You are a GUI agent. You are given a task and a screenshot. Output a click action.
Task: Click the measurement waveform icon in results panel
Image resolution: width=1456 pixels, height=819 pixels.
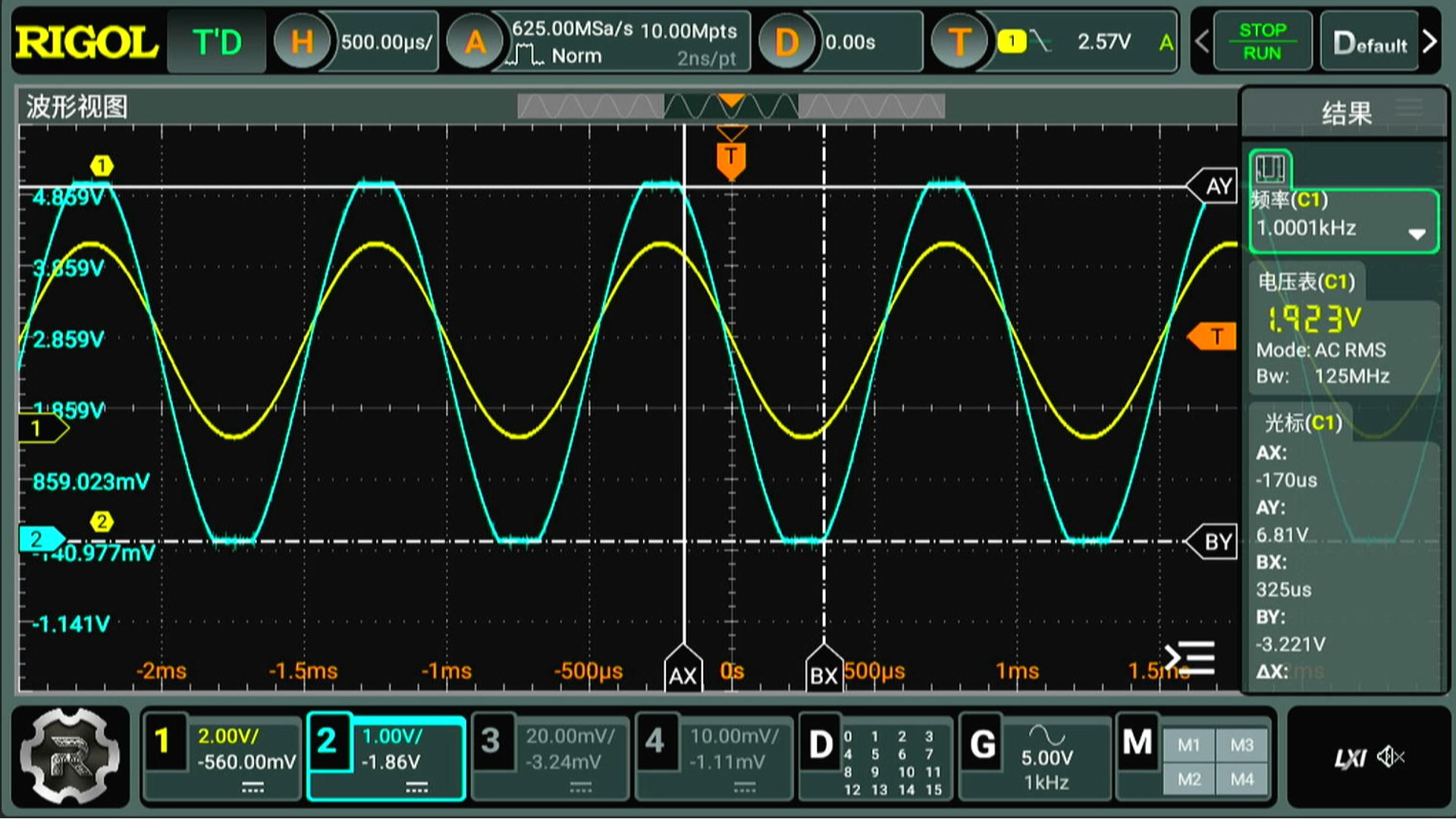click(1269, 168)
